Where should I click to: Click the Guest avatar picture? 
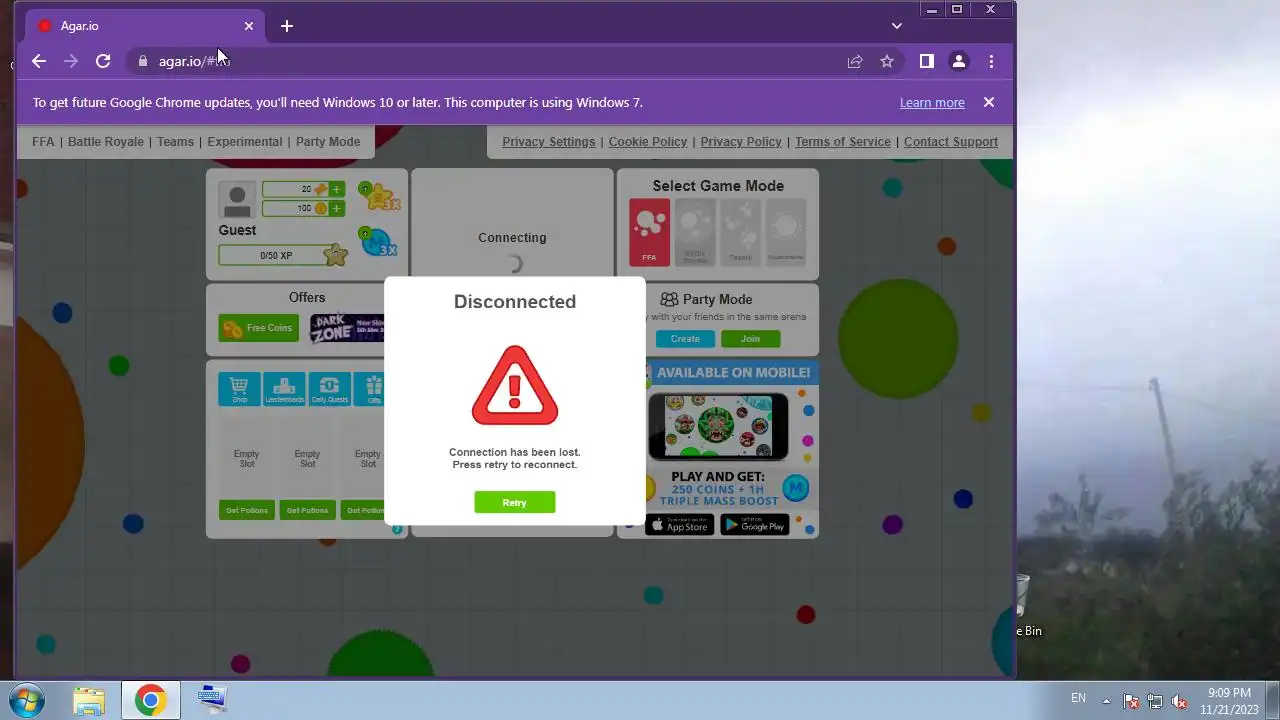pos(237,200)
